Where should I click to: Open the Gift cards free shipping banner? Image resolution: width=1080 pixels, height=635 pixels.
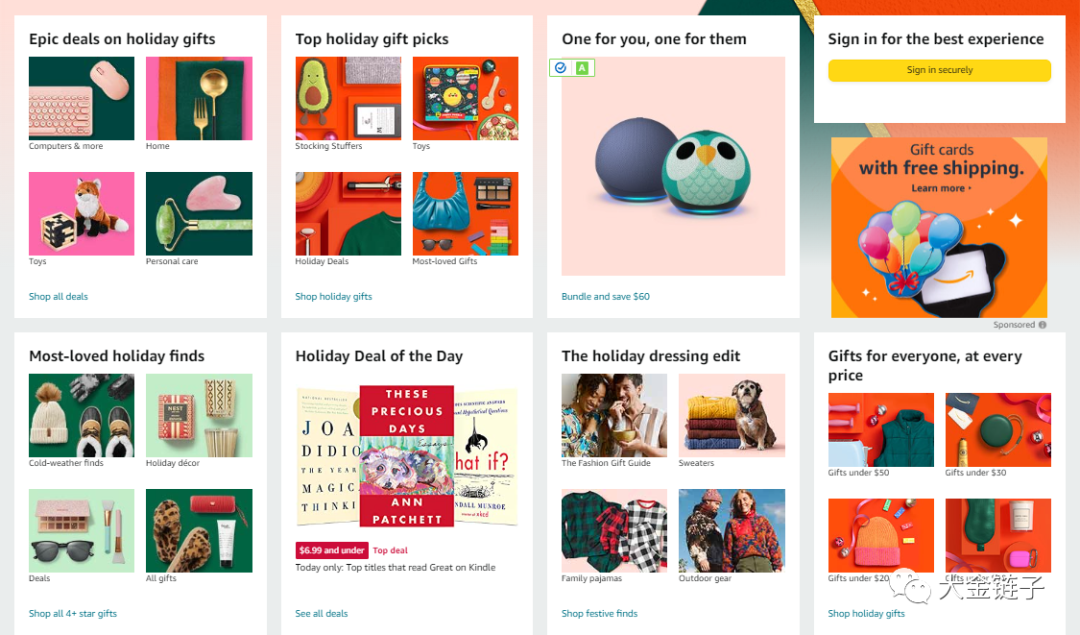tap(939, 227)
